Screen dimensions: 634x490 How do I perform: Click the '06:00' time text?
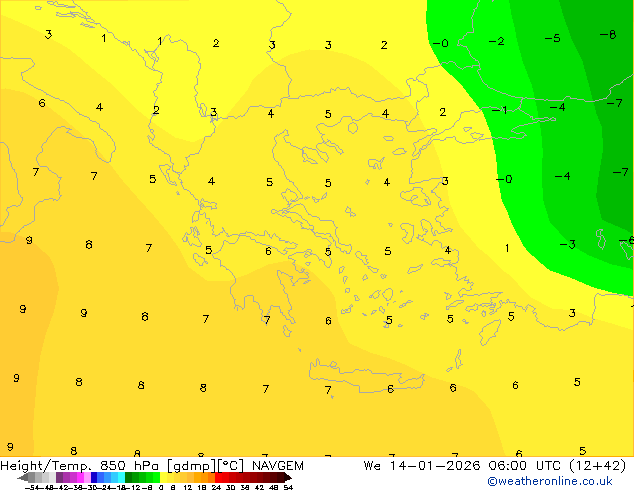tap(507, 466)
